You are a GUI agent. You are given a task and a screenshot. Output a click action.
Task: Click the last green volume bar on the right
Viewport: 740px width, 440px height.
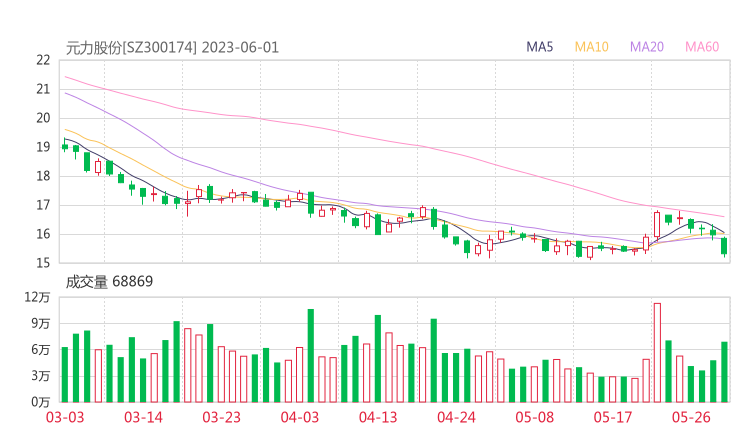point(724,372)
